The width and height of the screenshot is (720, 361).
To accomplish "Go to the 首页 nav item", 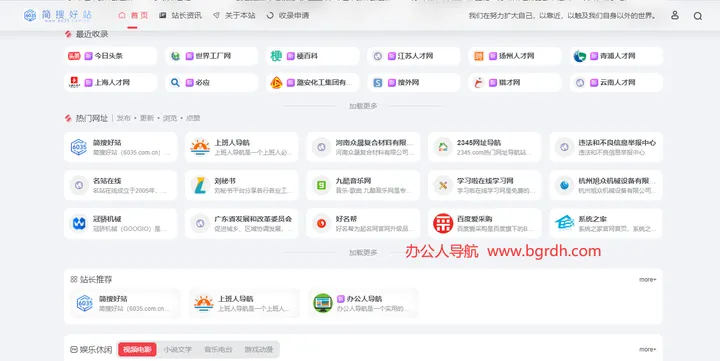I will pos(133,16).
